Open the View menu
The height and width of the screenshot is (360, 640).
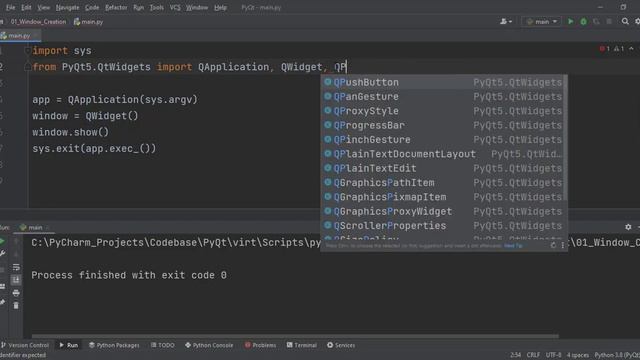pos(43,7)
